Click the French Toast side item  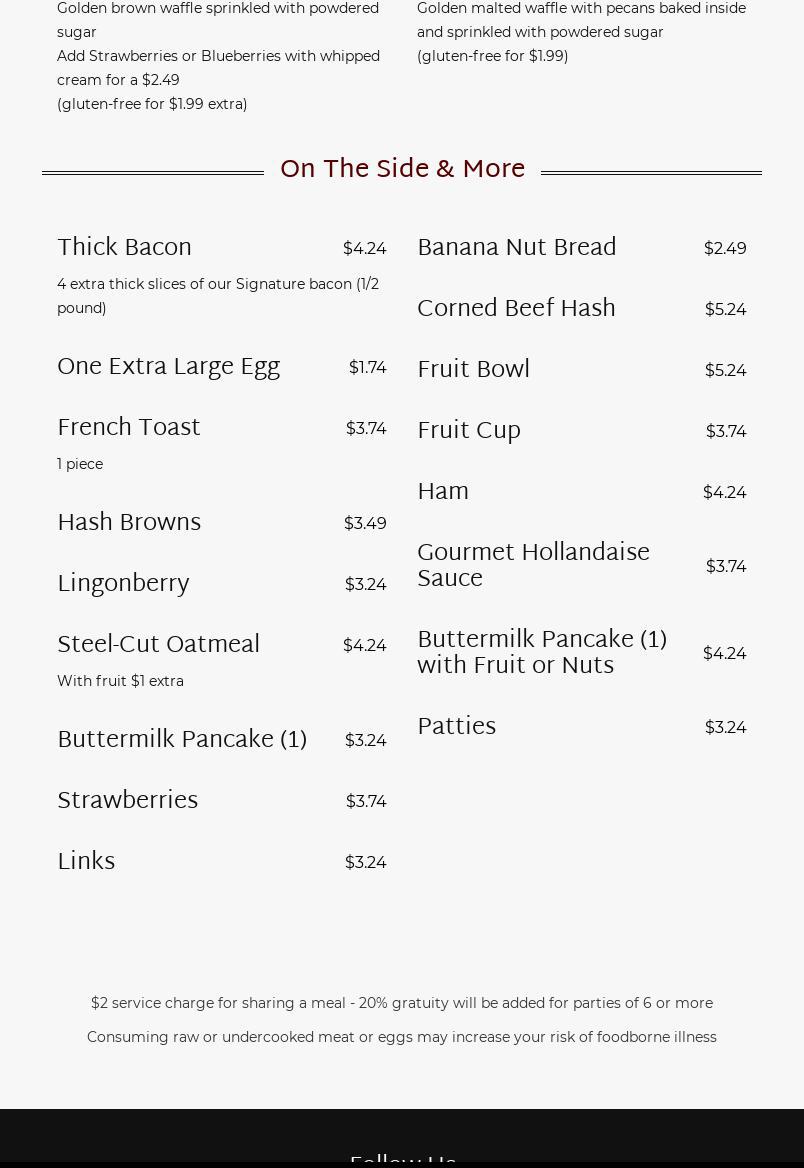click(128, 427)
